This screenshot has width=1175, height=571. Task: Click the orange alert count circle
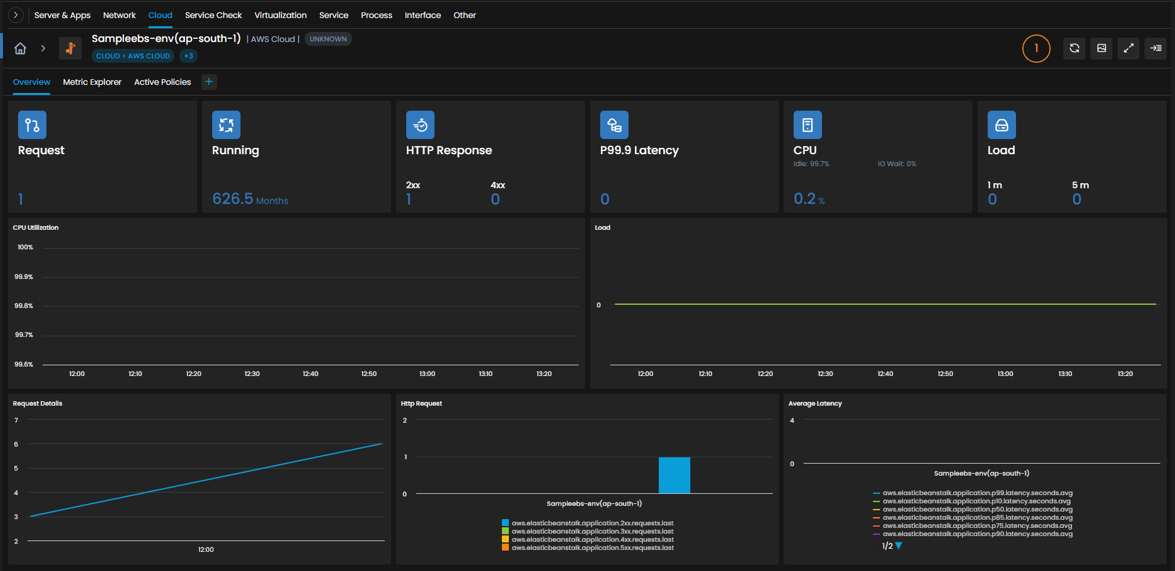pos(1036,48)
